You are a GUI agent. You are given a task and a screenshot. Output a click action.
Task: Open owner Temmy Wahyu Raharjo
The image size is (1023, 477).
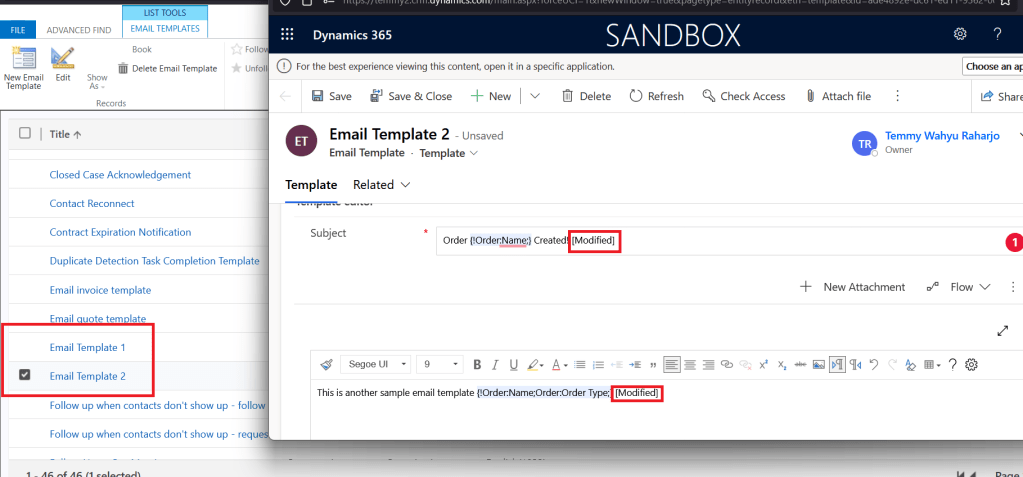click(942, 136)
